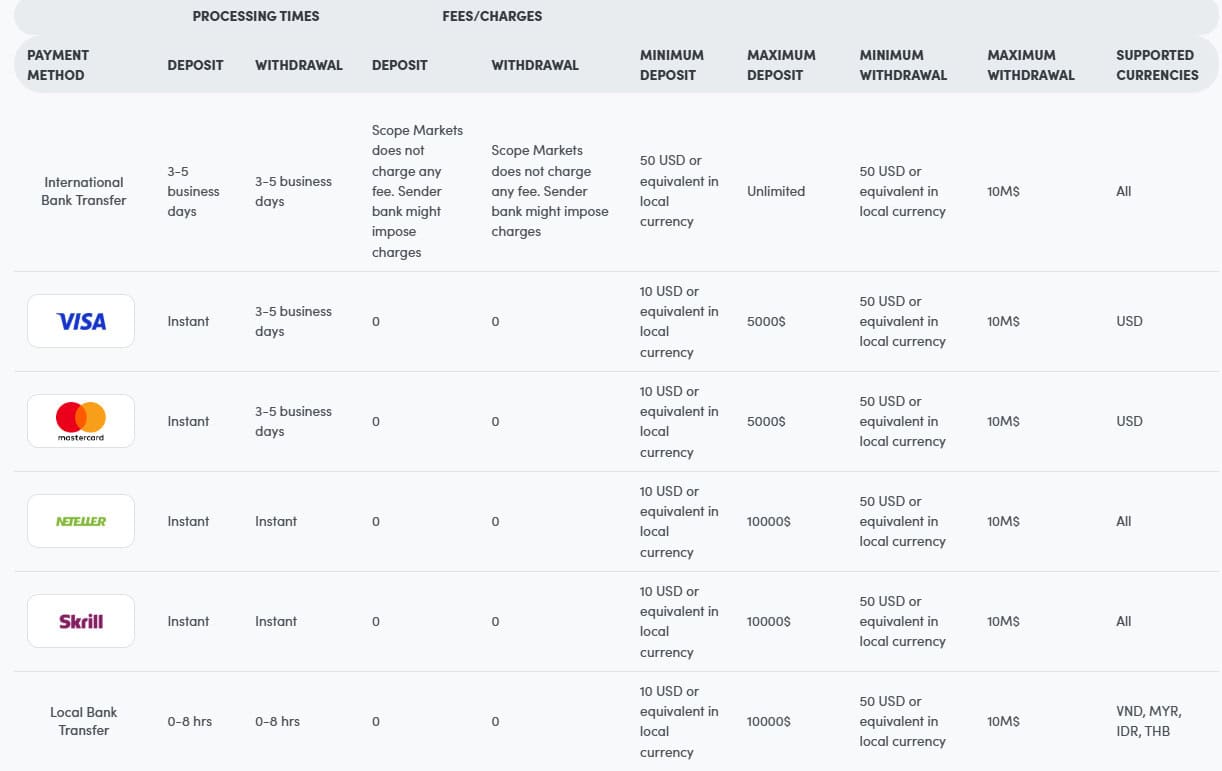Click Visa's 5000$ maximum deposit cell
The width and height of the screenshot is (1222, 771).
coord(766,321)
